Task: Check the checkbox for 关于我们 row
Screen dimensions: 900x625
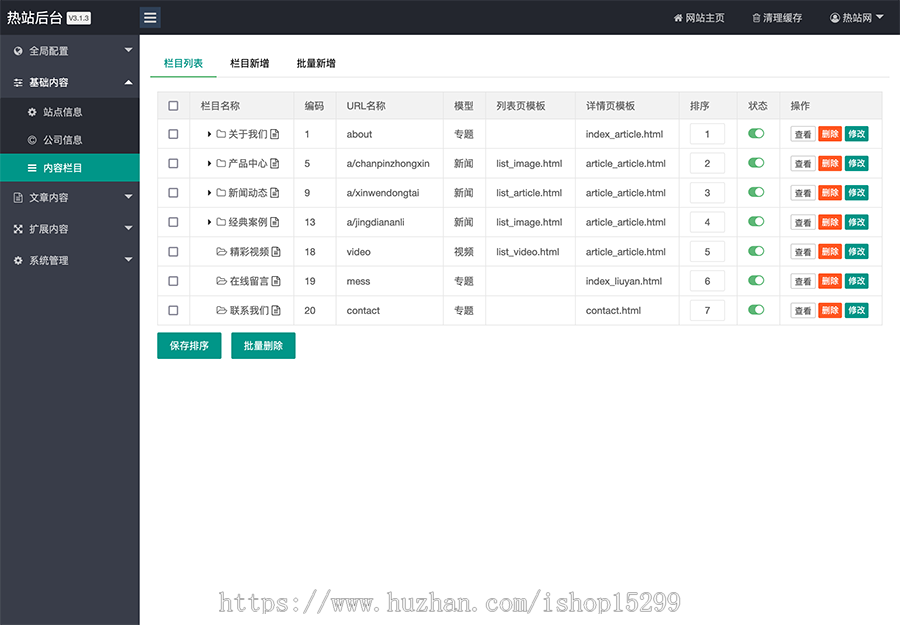Action: (x=173, y=134)
